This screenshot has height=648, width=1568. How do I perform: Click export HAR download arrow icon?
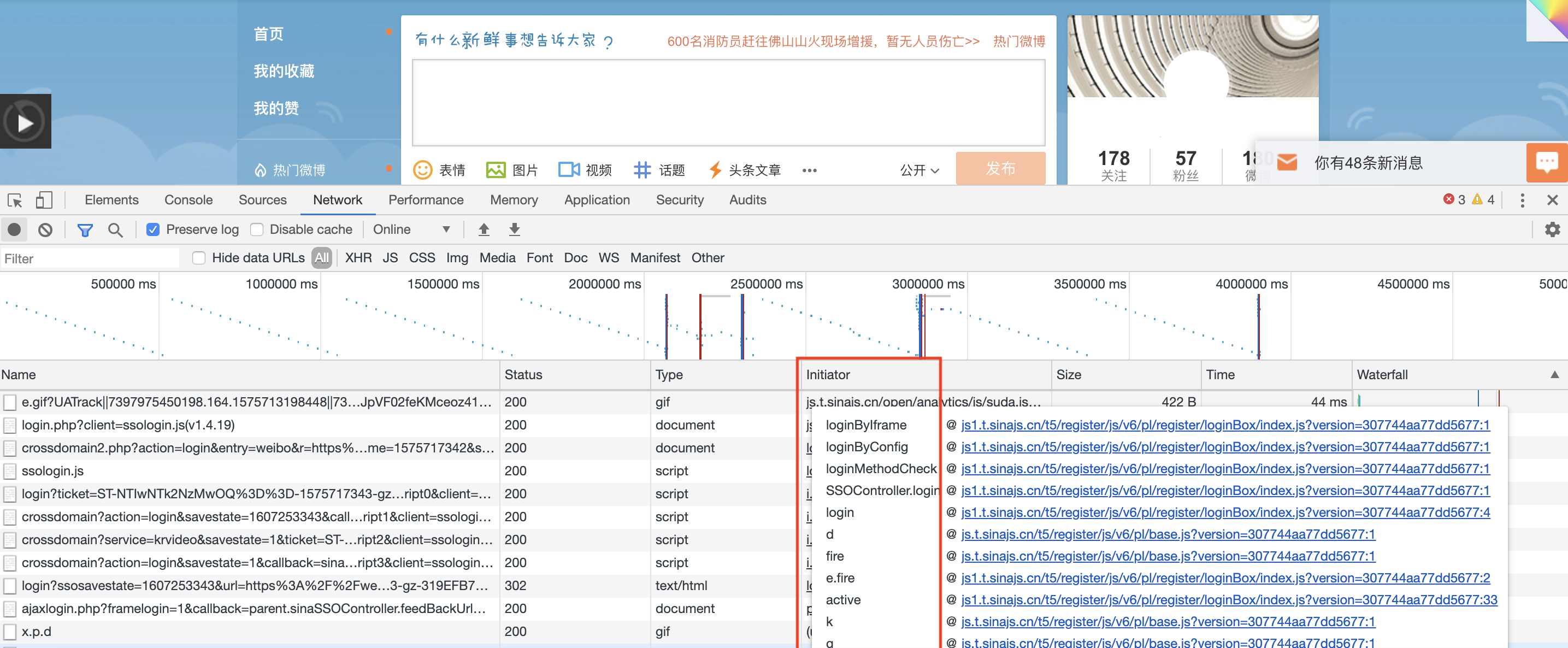(514, 229)
